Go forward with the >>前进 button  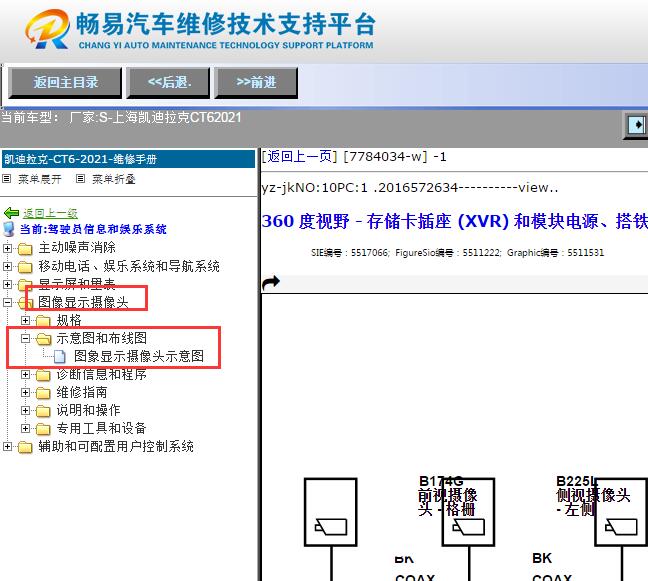(x=256, y=83)
